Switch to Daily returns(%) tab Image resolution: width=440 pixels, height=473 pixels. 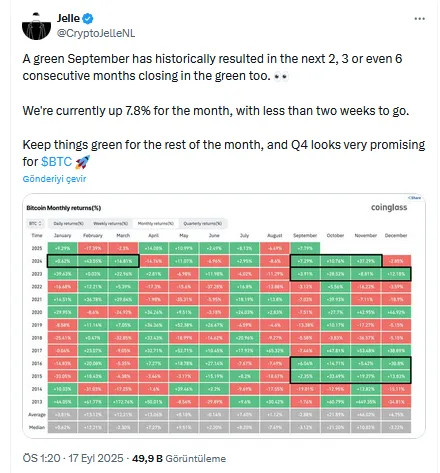68,223
